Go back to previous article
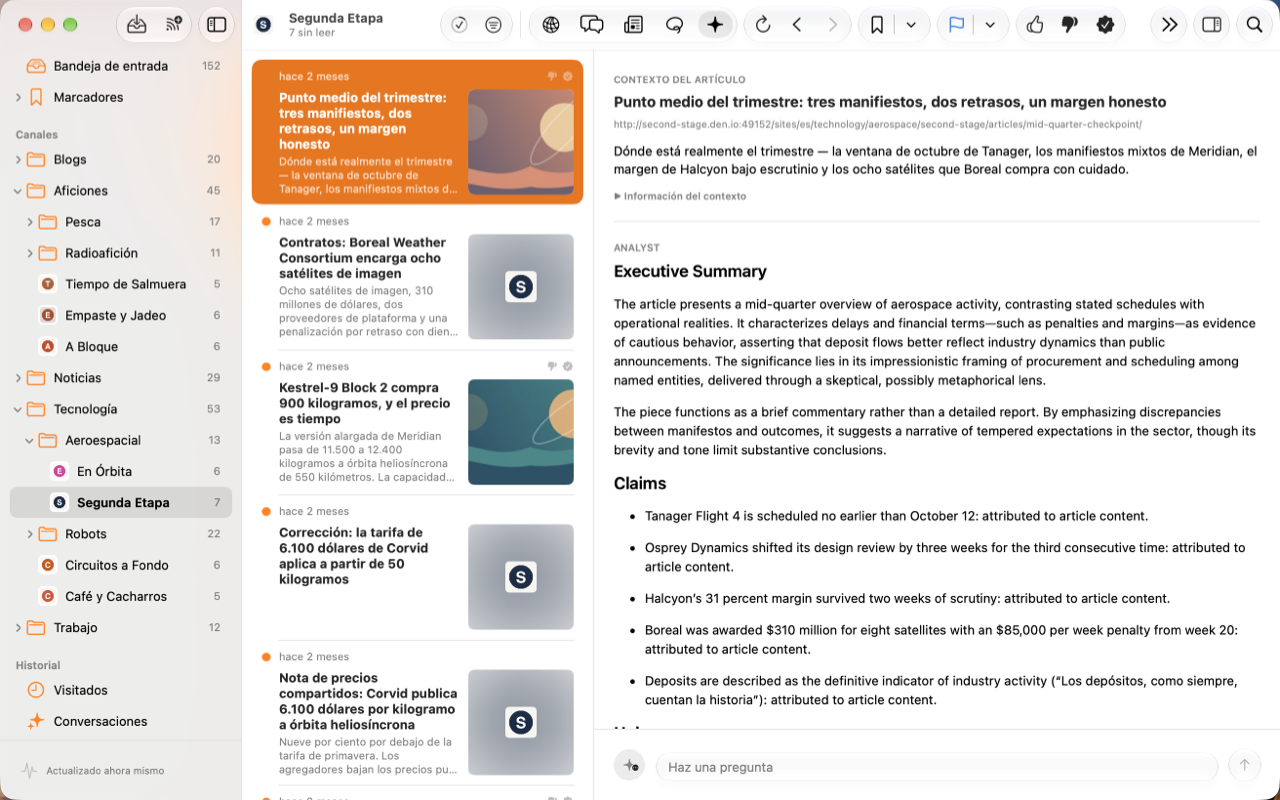This screenshot has height=800, width=1280. pyautogui.click(x=797, y=25)
